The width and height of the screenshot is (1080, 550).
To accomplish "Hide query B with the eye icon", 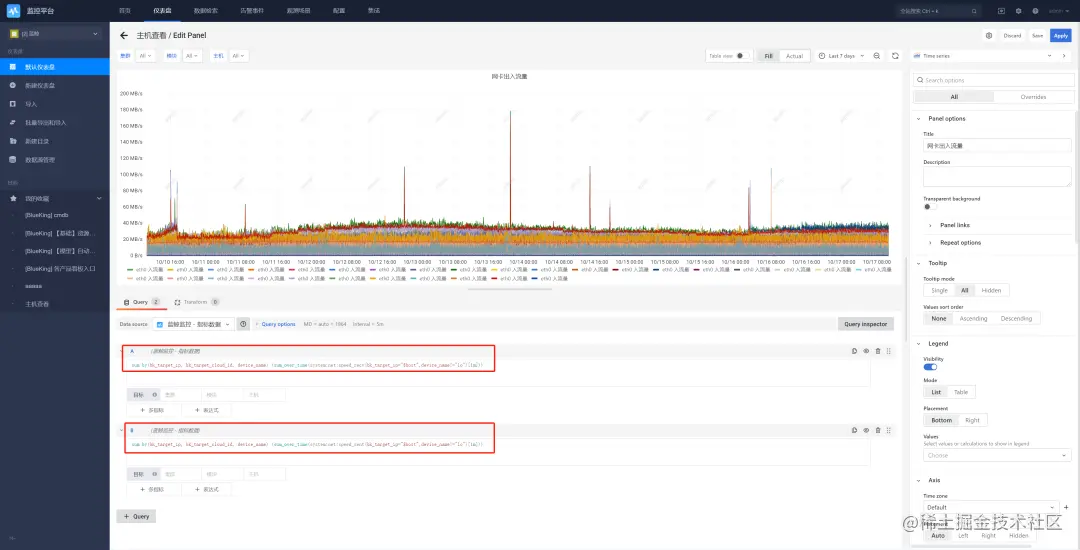I will [866, 430].
